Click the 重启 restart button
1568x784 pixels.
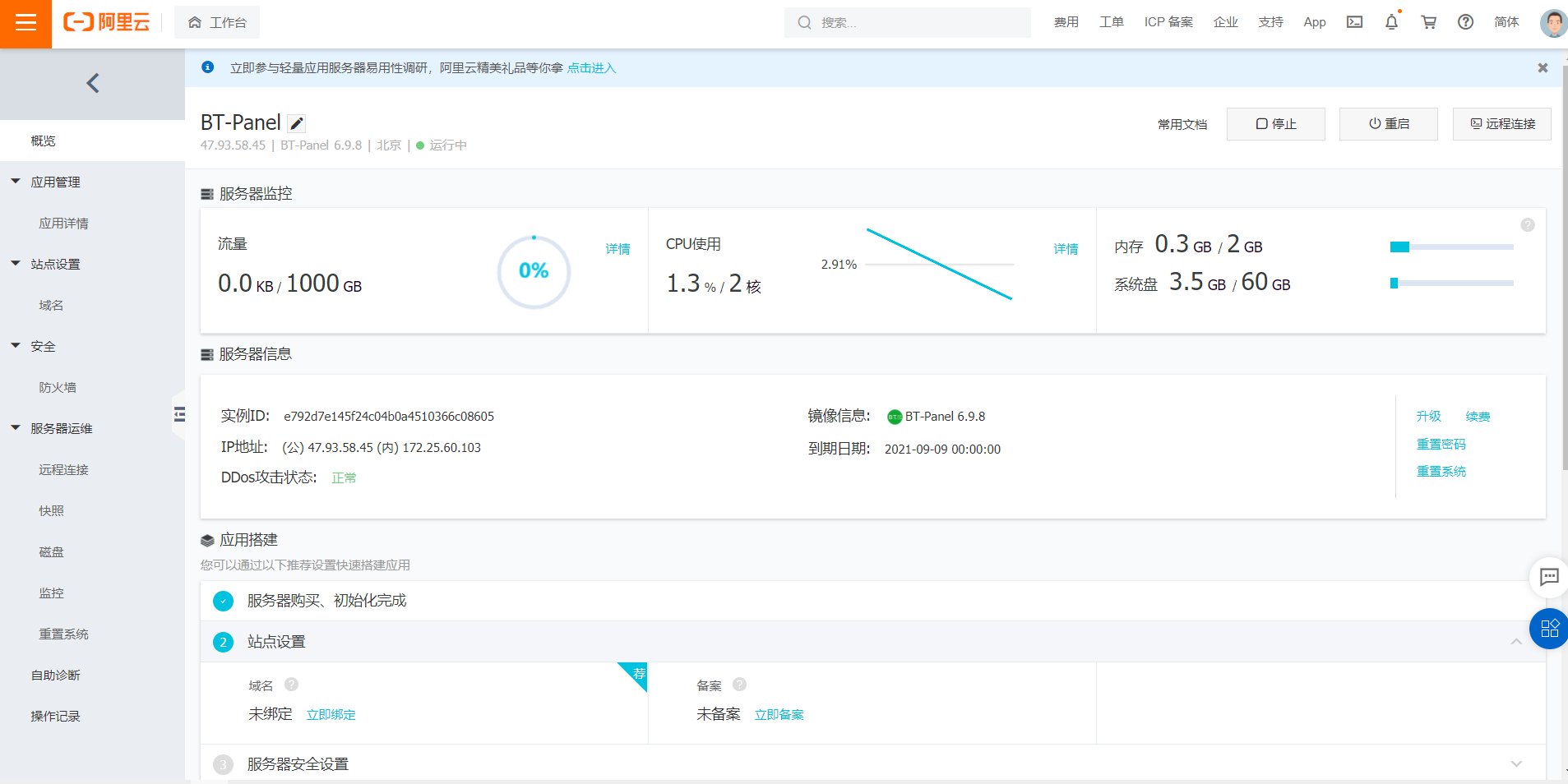point(1388,124)
